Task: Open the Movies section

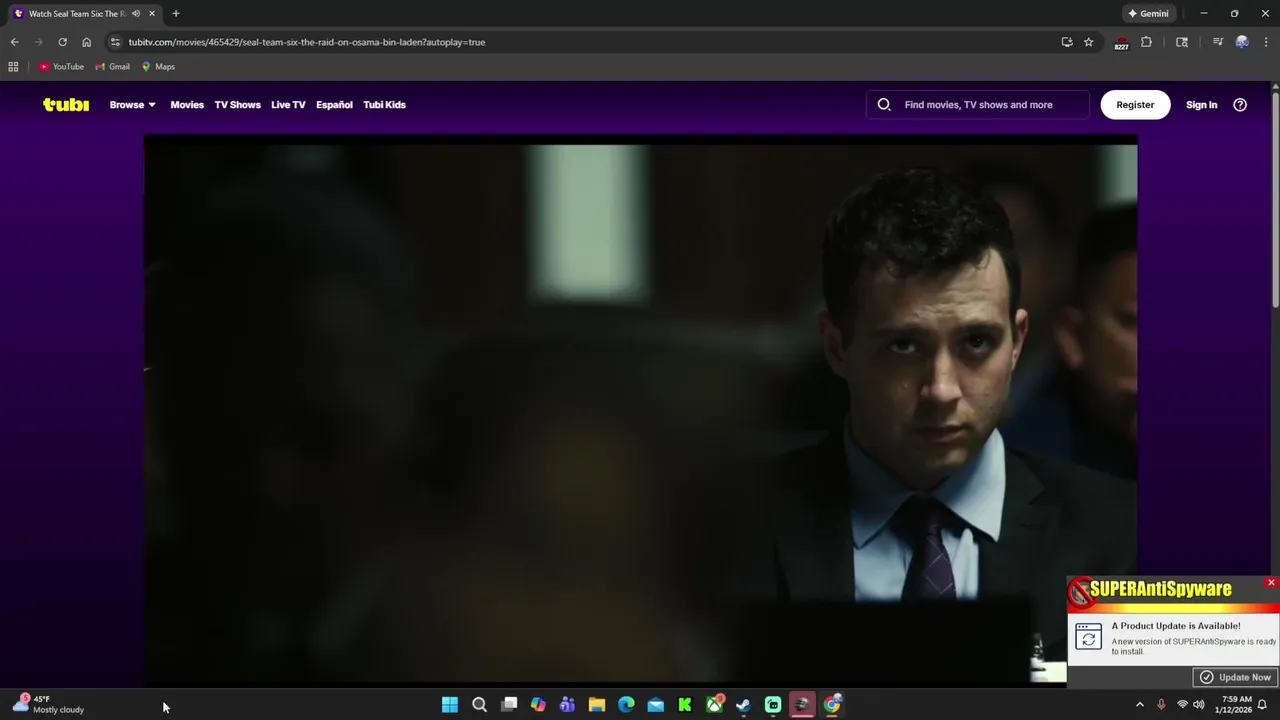Action: 187,105
